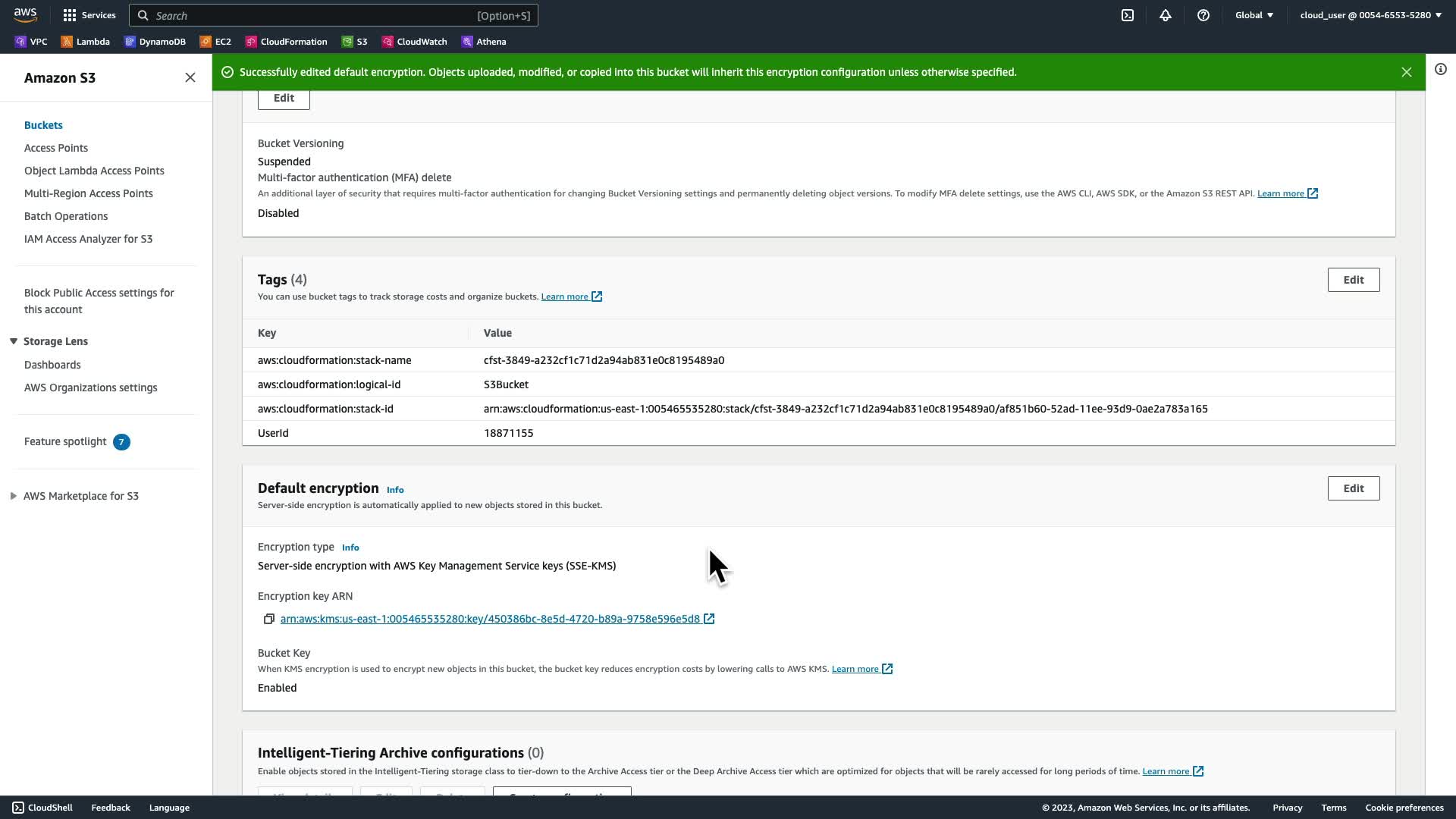Open the info panel icon at right edge

1441,69
